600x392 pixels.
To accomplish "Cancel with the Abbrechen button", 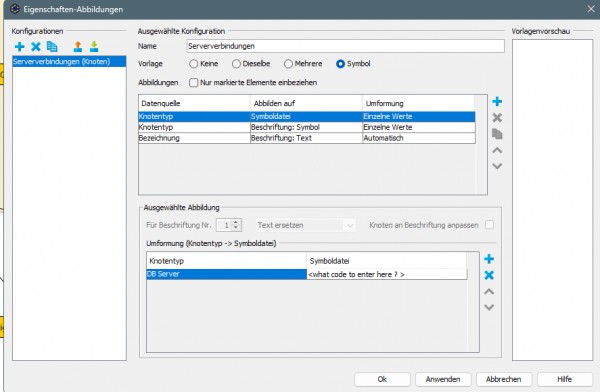I will click(504, 379).
